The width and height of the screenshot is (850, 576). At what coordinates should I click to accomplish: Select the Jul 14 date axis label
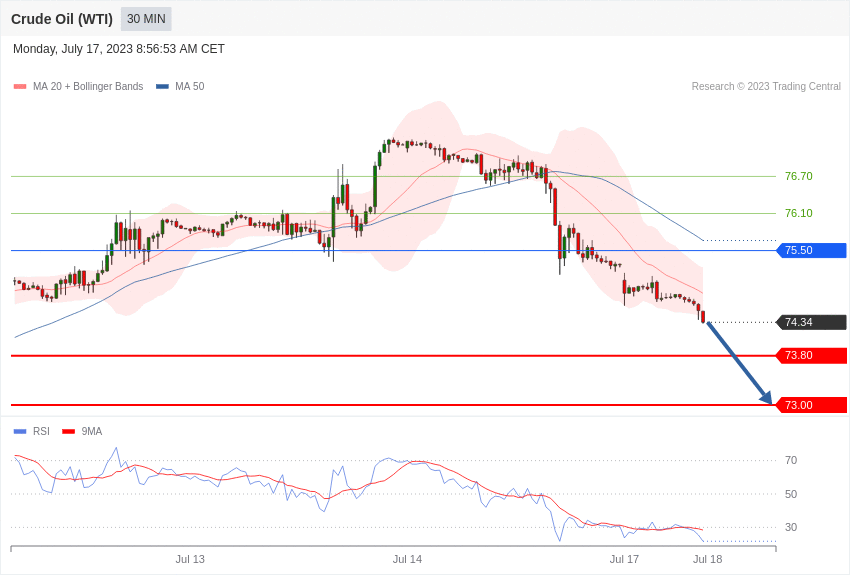[x=407, y=559]
